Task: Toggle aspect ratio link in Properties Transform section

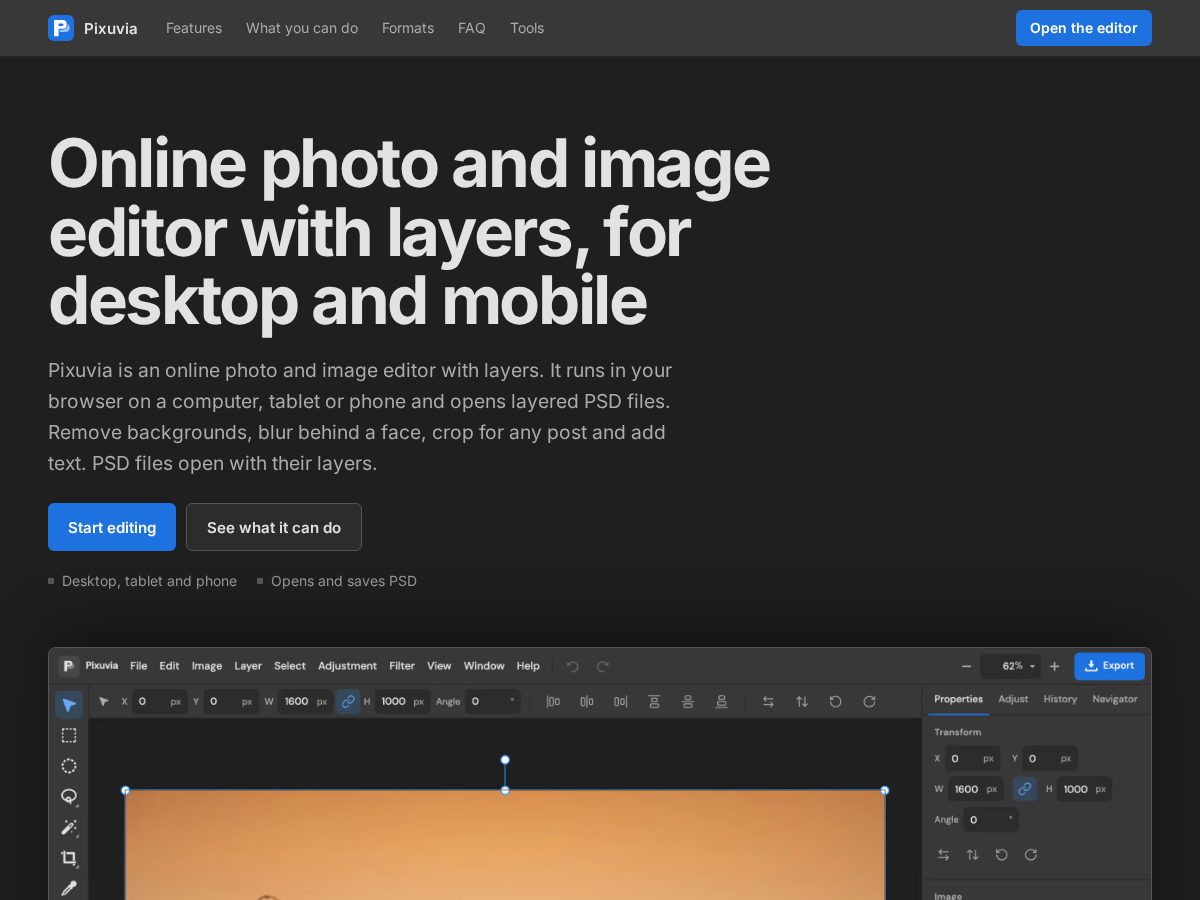Action: [1024, 789]
